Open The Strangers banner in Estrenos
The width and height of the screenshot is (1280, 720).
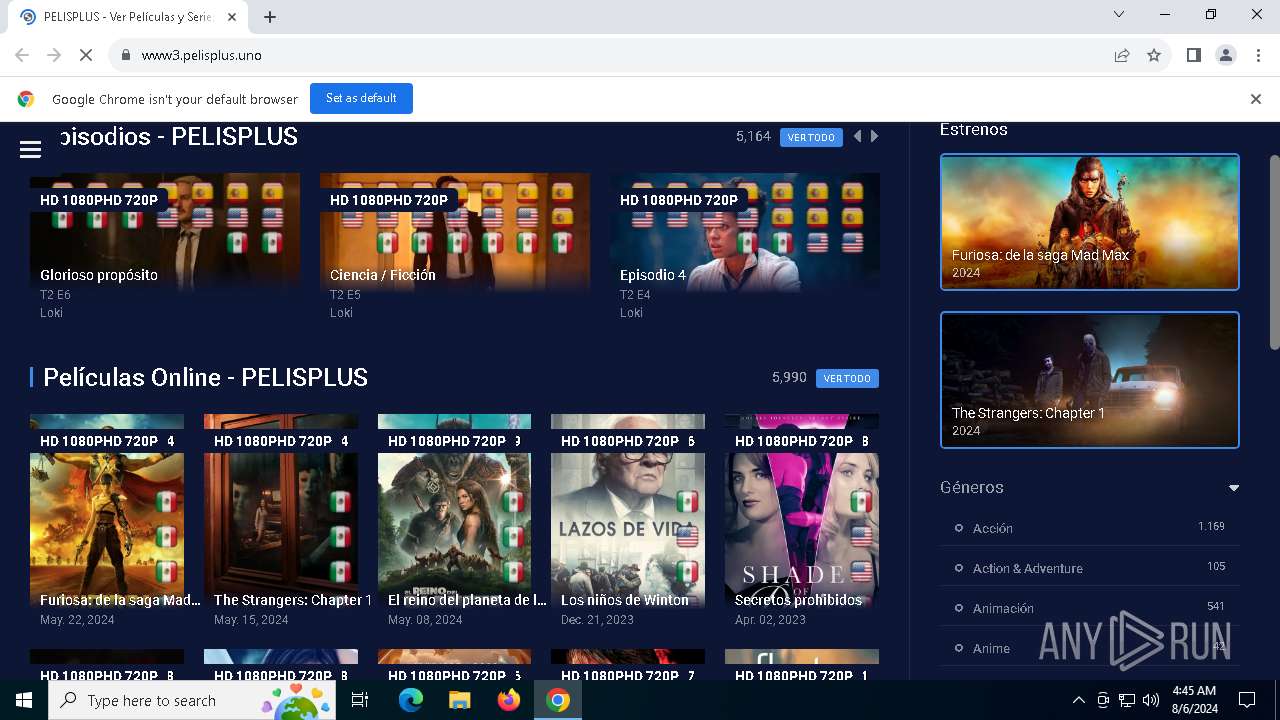(1090, 380)
